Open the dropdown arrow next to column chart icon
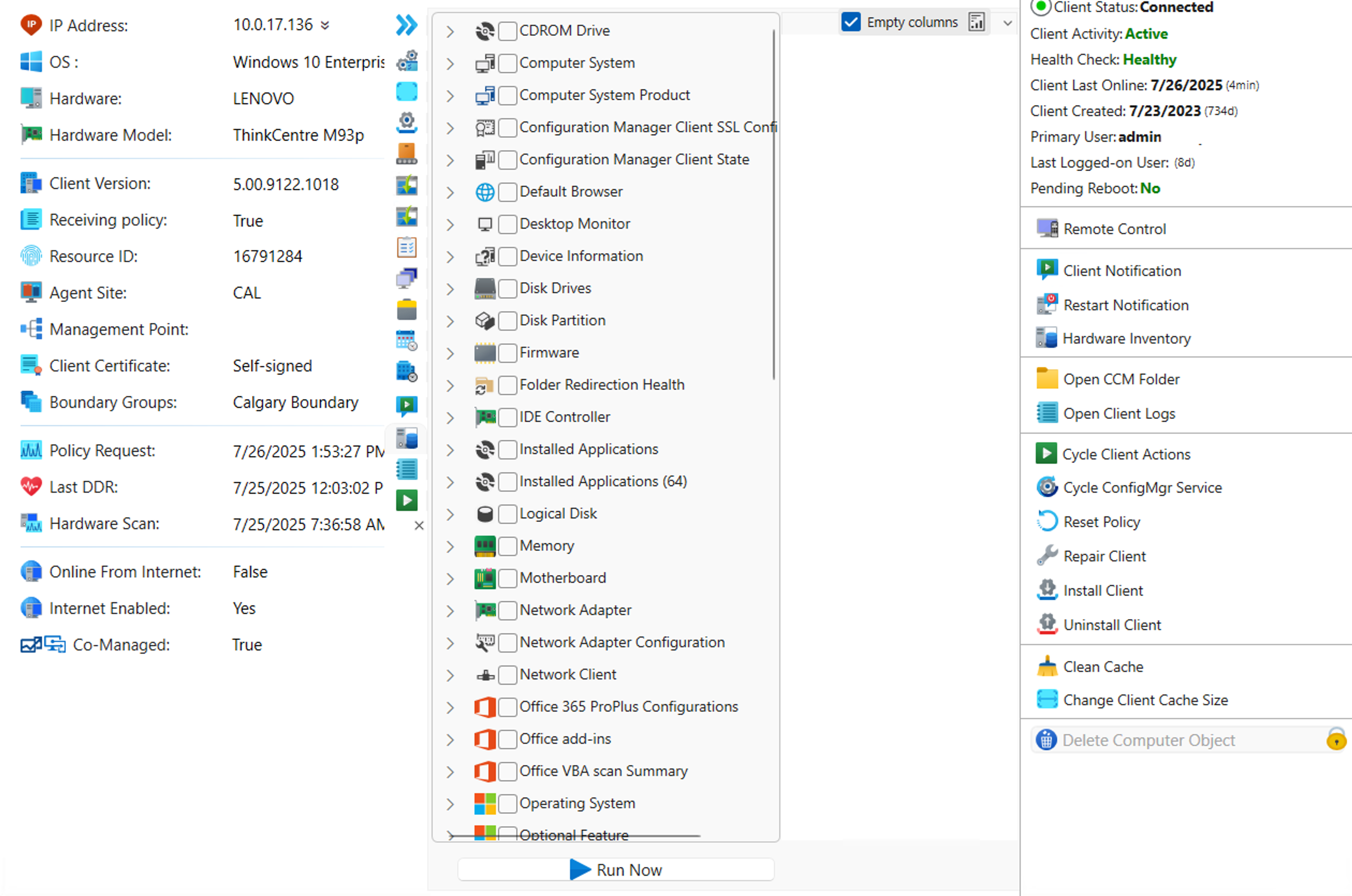Screen dimensions: 1352x896 1007,23
